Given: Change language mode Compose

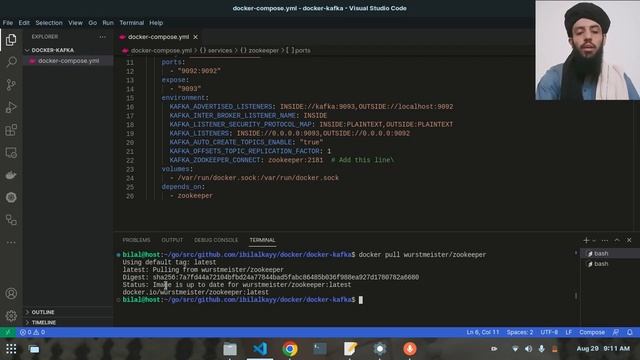Looking at the screenshot, I should pyautogui.click(x=592, y=332).
